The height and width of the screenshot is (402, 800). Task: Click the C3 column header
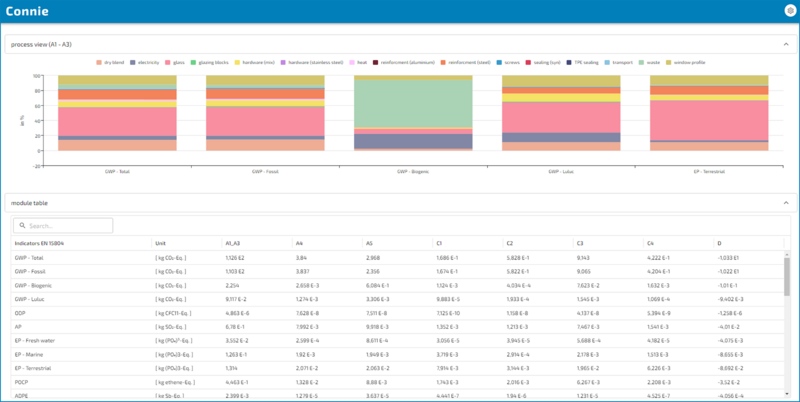tap(580, 242)
